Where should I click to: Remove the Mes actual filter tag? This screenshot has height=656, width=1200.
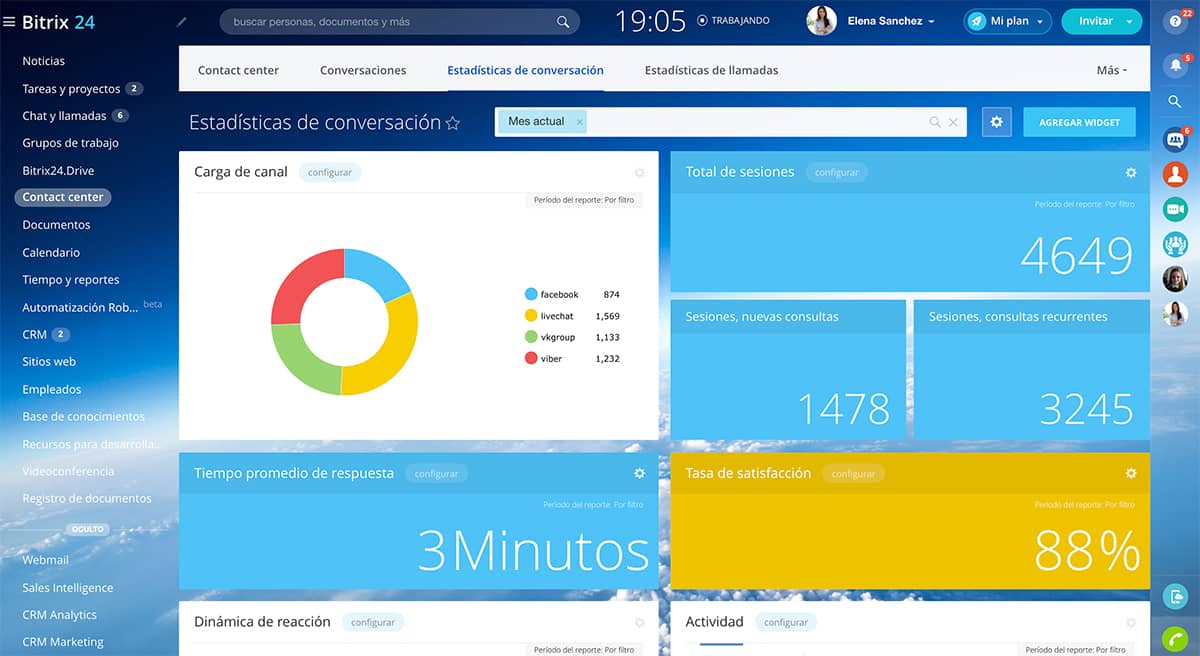(579, 122)
